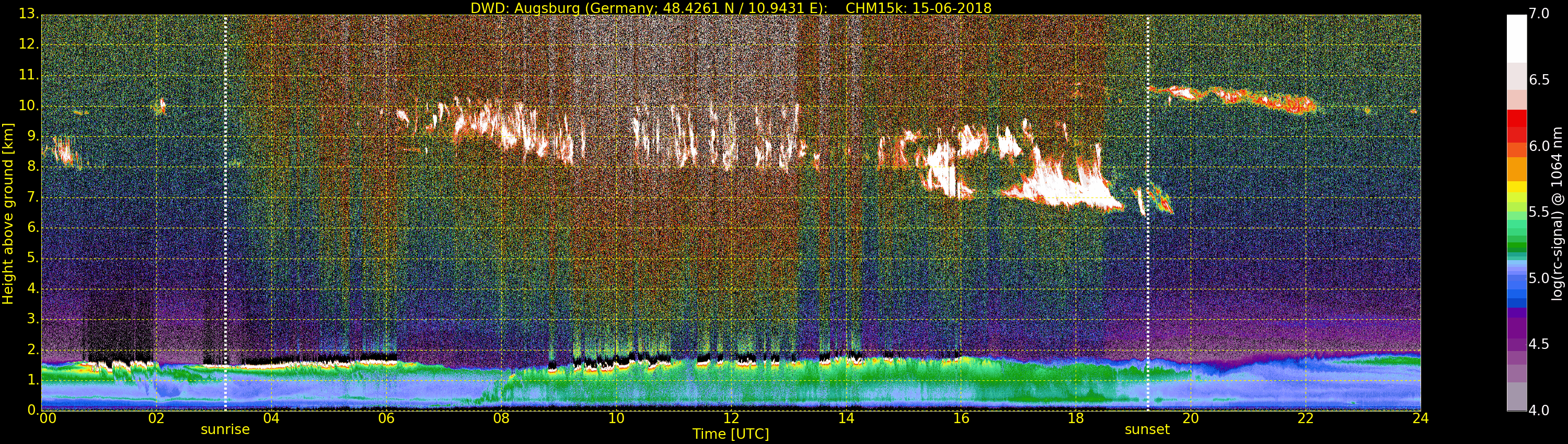Click the colorbar value label '4.5'
Image resolution: width=1568 pixels, height=444 pixels.
tap(1539, 344)
